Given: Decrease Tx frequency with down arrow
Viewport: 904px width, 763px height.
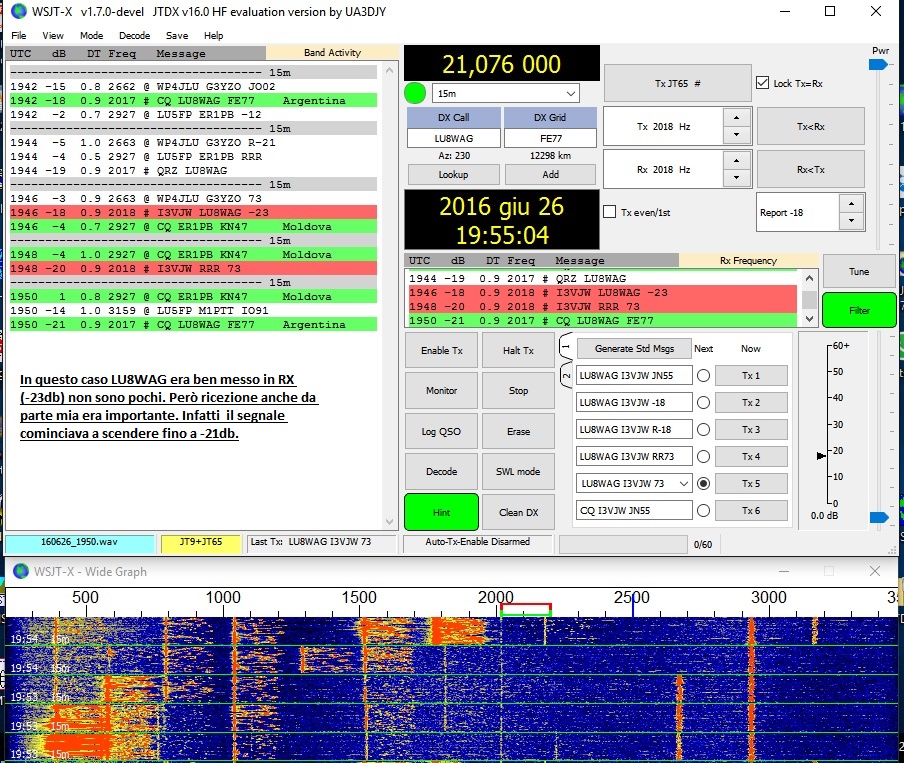Looking at the screenshot, I should (x=736, y=134).
